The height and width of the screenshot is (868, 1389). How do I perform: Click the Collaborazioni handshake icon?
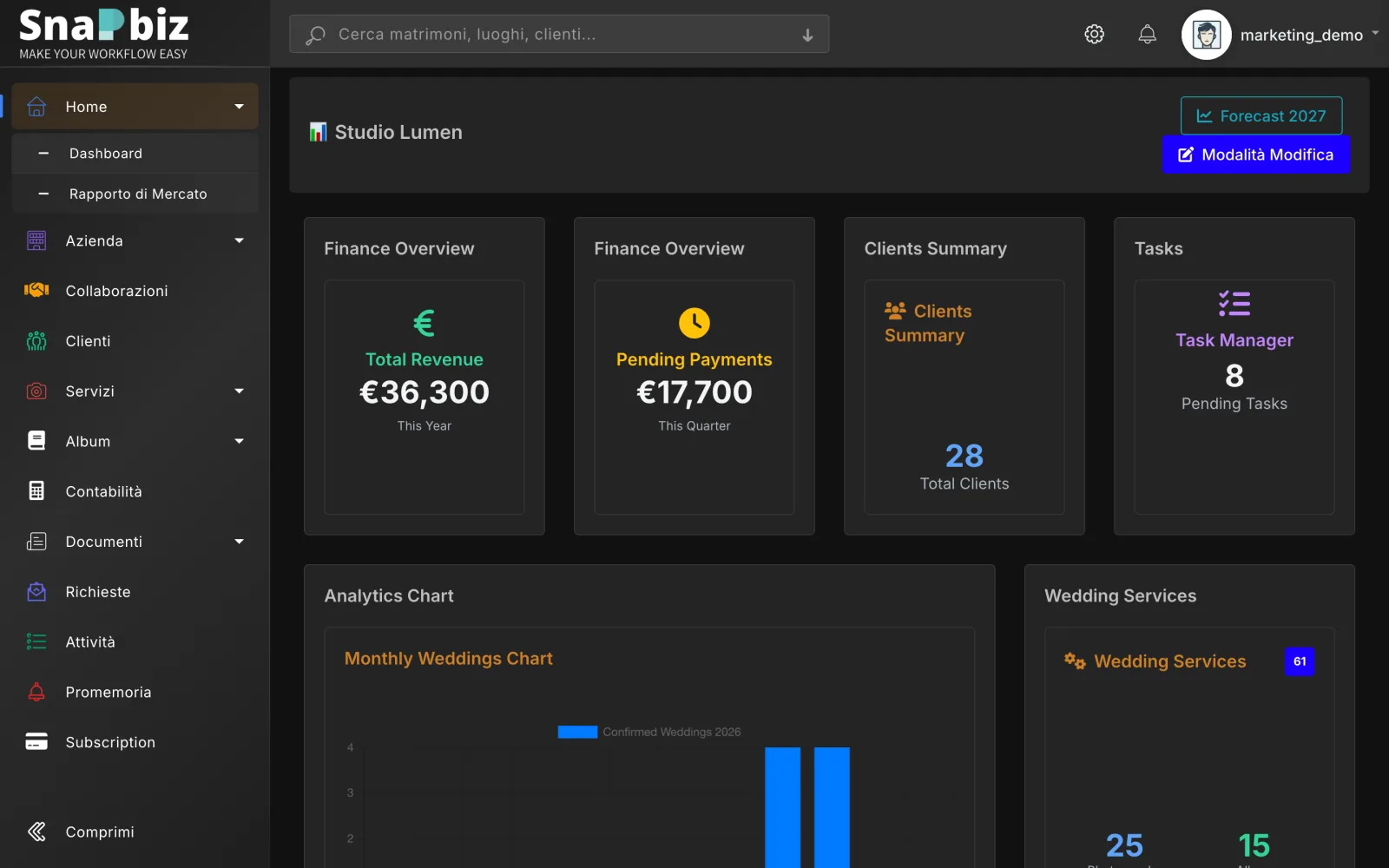pyautogui.click(x=36, y=290)
